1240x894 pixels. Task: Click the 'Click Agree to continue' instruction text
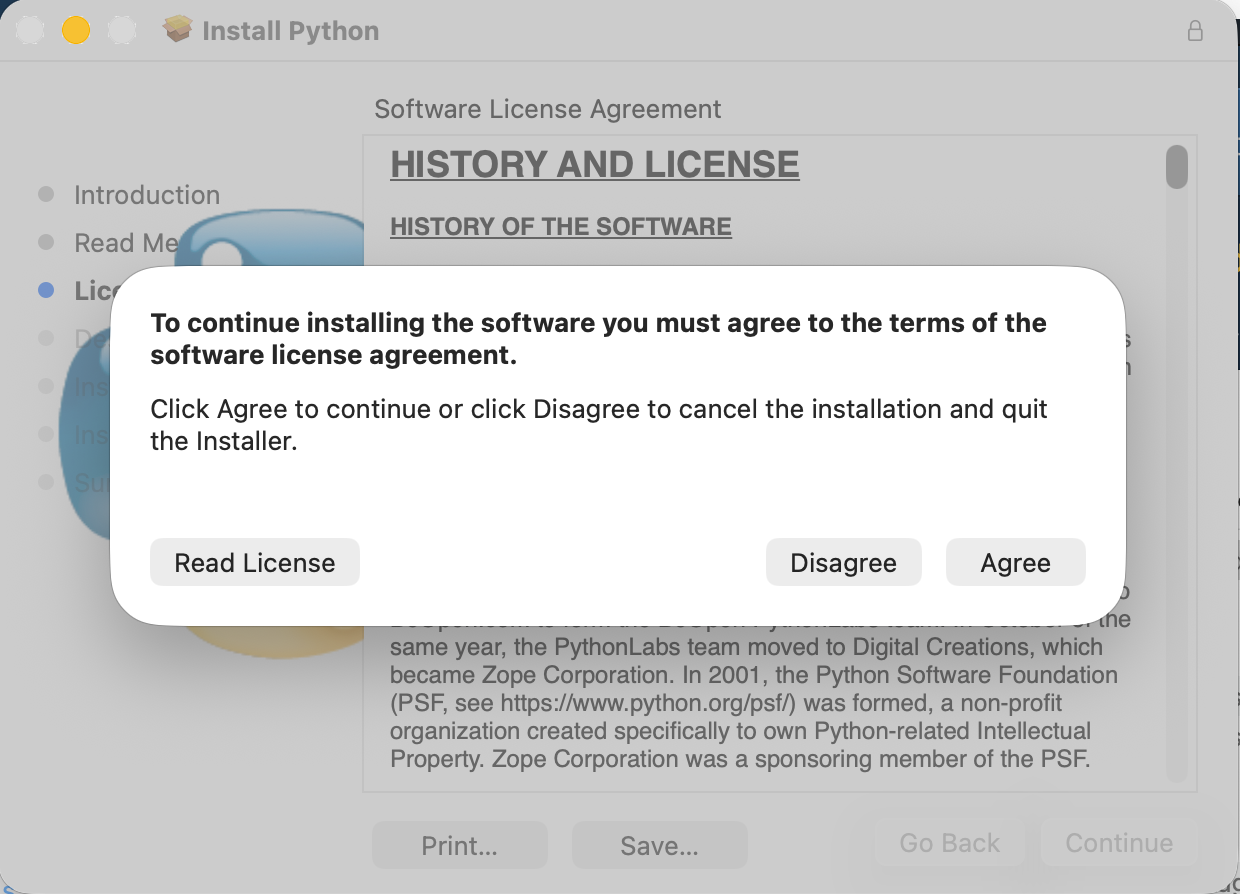point(598,425)
